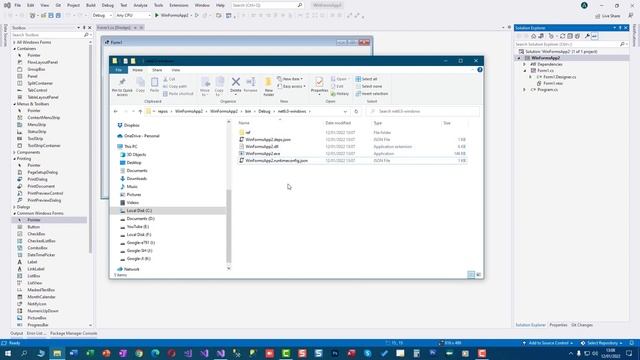Open the Git Changes tab
The width and height of the screenshot is (640, 360).
[582, 325]
